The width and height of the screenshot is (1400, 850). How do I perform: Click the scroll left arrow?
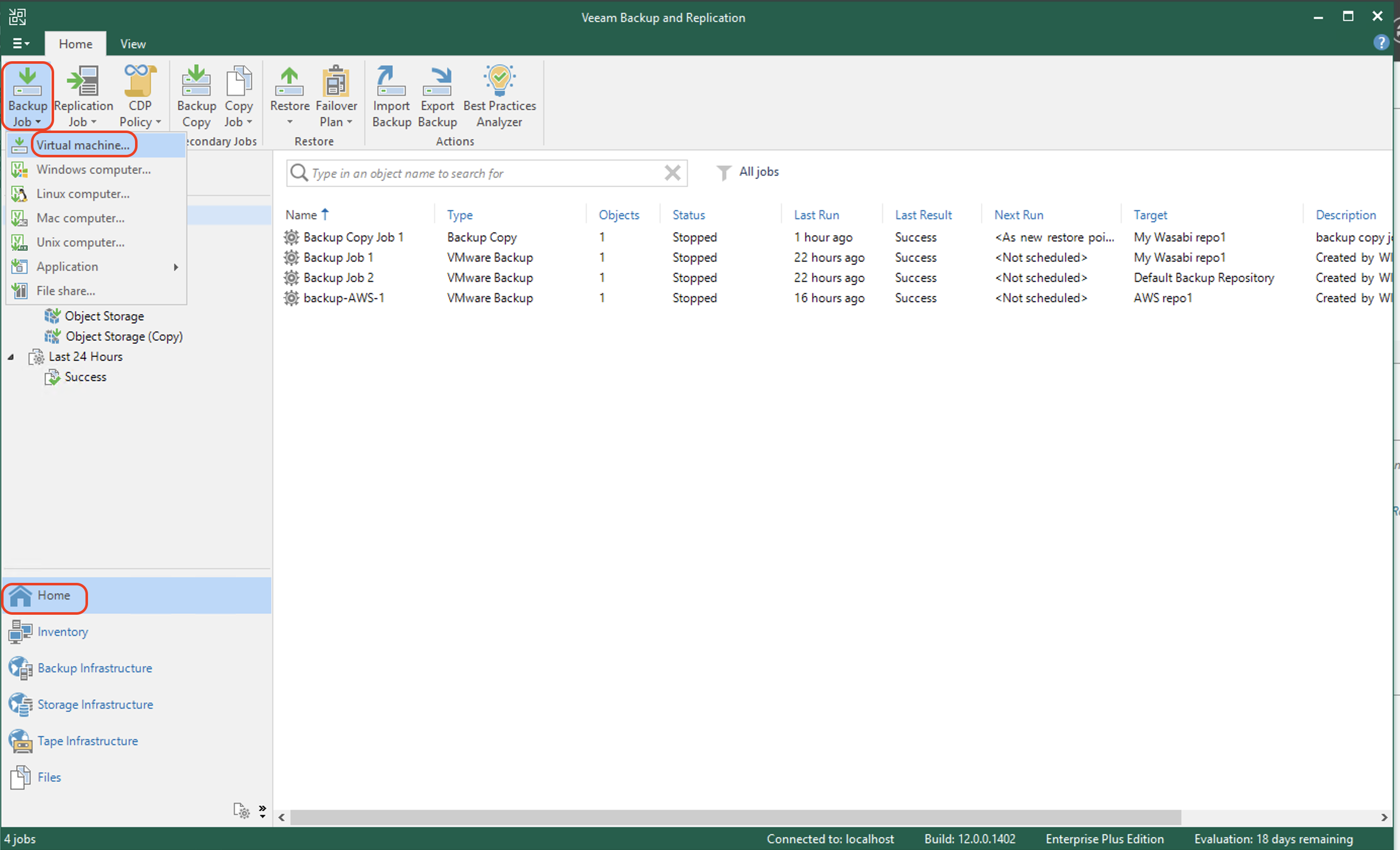282,817
